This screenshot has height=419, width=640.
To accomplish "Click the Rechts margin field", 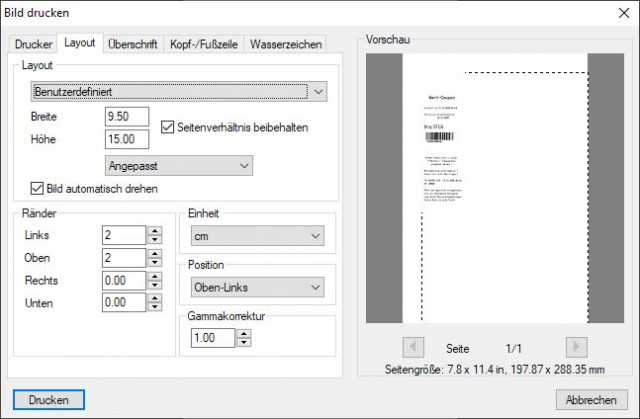I will click(124, 280).
